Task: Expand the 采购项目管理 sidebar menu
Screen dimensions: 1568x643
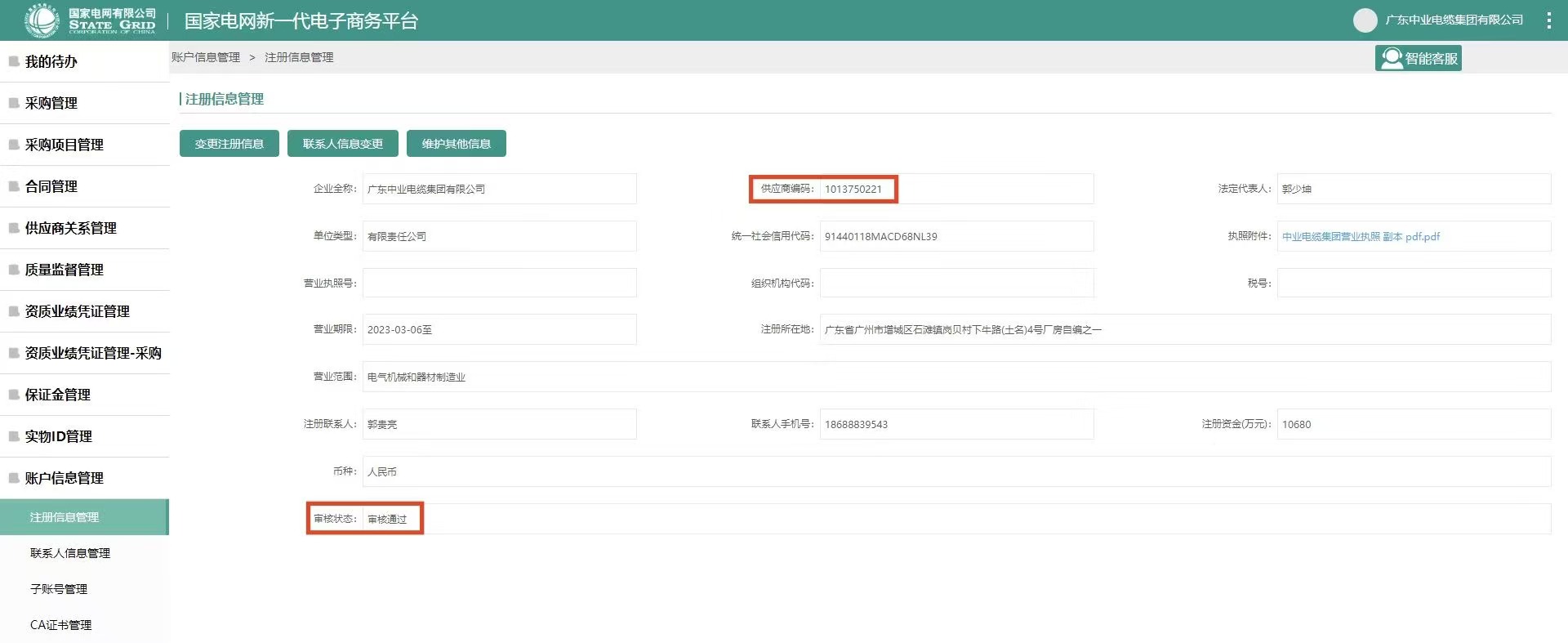Action: click(85, 145)
